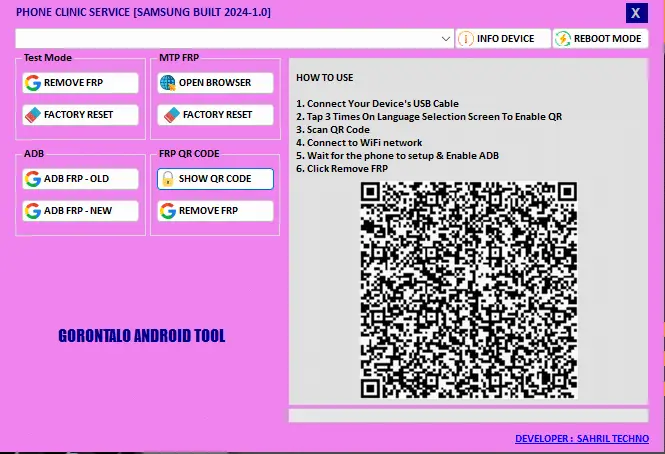Viewport: 665px width, 454px height.
Task: Click the 'FACTORY RESET' label in Test Mode
Action: pyautogui.click(x=78, y=115)
